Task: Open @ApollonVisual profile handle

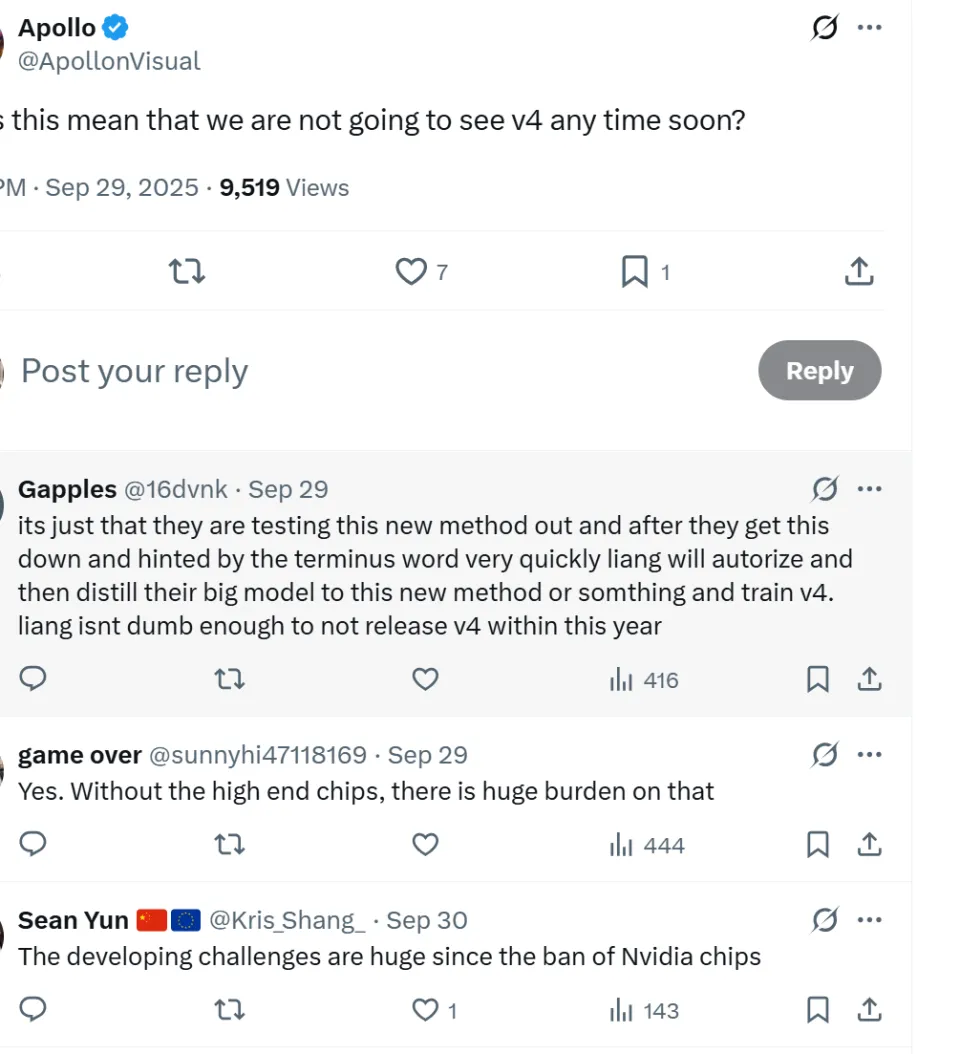Action: (x=109, y=61)
